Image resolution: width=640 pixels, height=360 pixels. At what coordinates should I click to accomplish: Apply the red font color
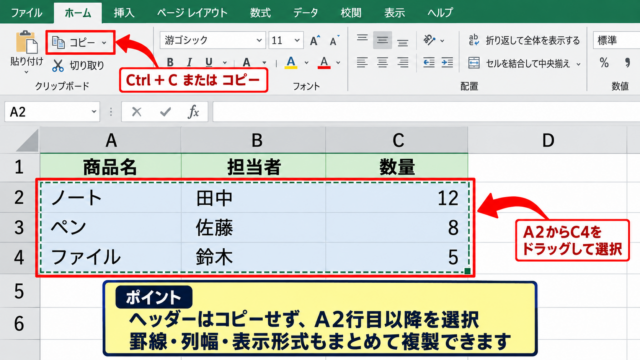[324, 63]
